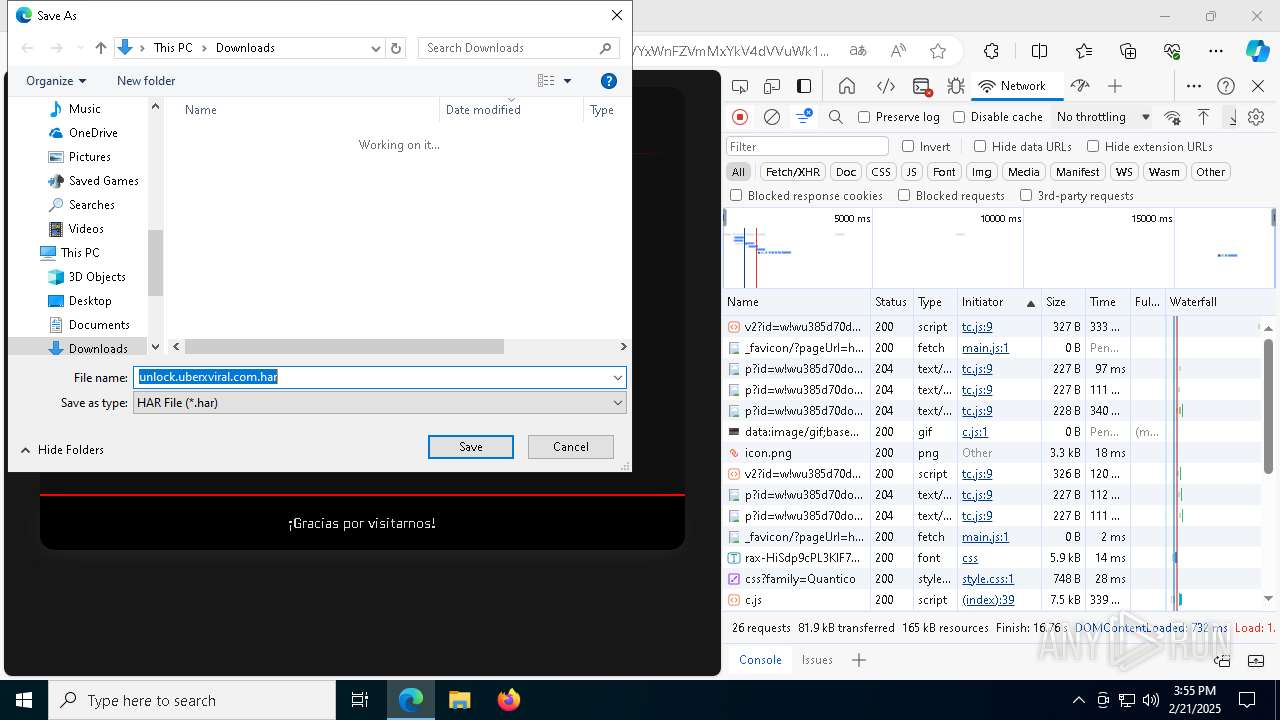Check Hide data URLs
The image size is (1280, 720).
coord(980,146)
